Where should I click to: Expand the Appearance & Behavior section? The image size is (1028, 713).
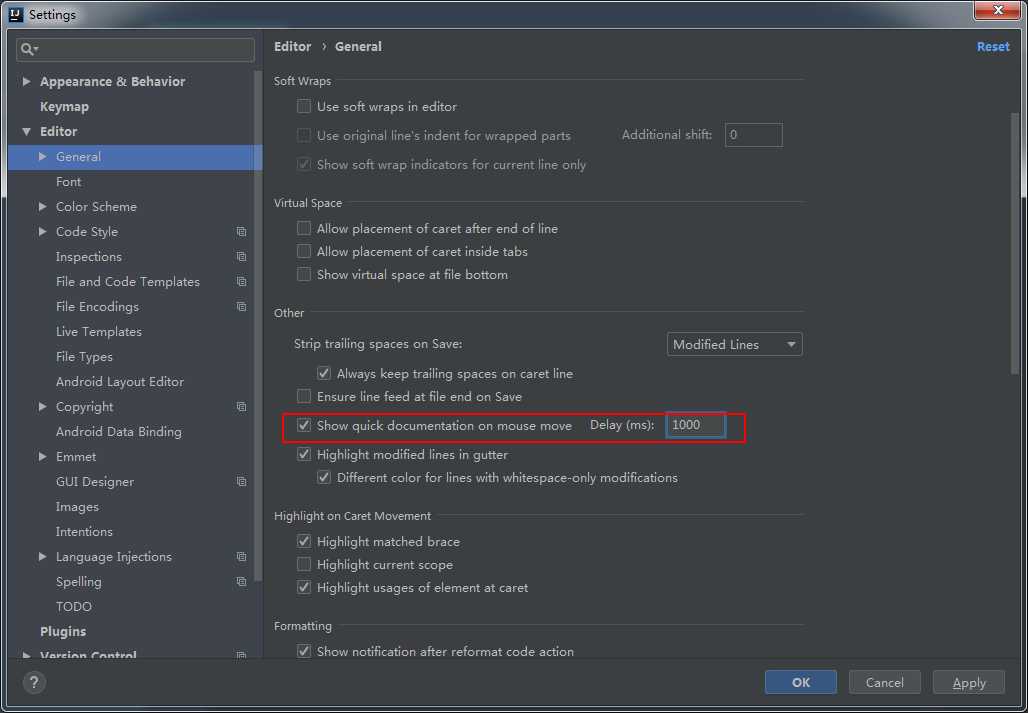26,82
